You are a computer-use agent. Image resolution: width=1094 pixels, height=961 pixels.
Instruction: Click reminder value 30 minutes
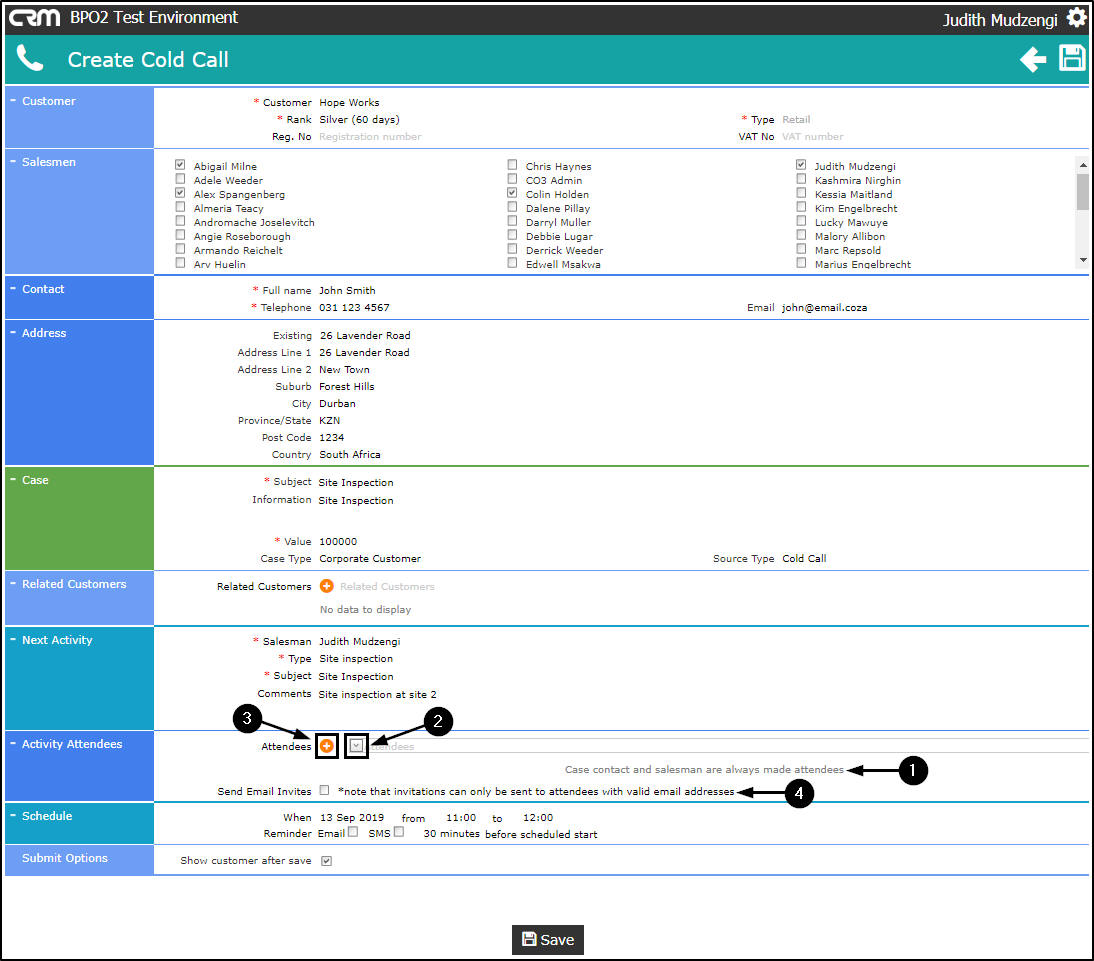pos(451,833)
